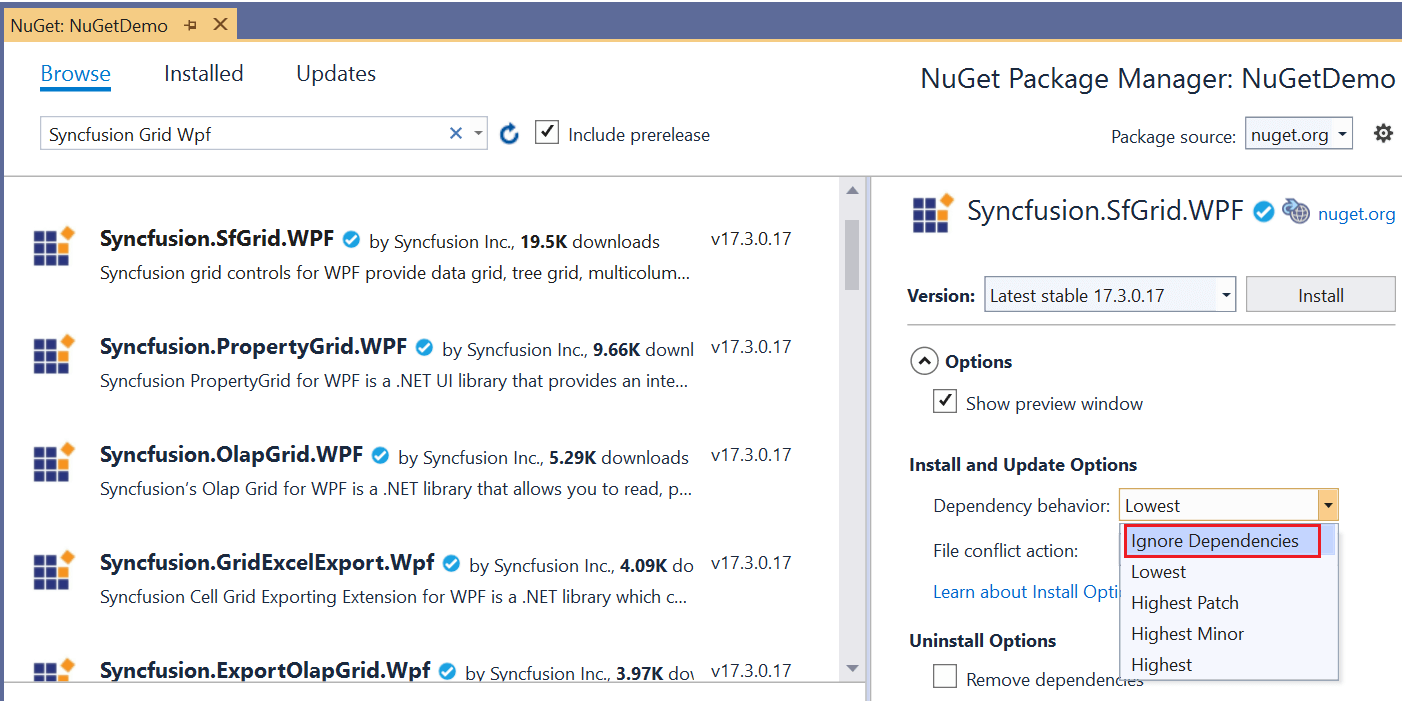
Task: Collapse the Options section
Action: 924,361
